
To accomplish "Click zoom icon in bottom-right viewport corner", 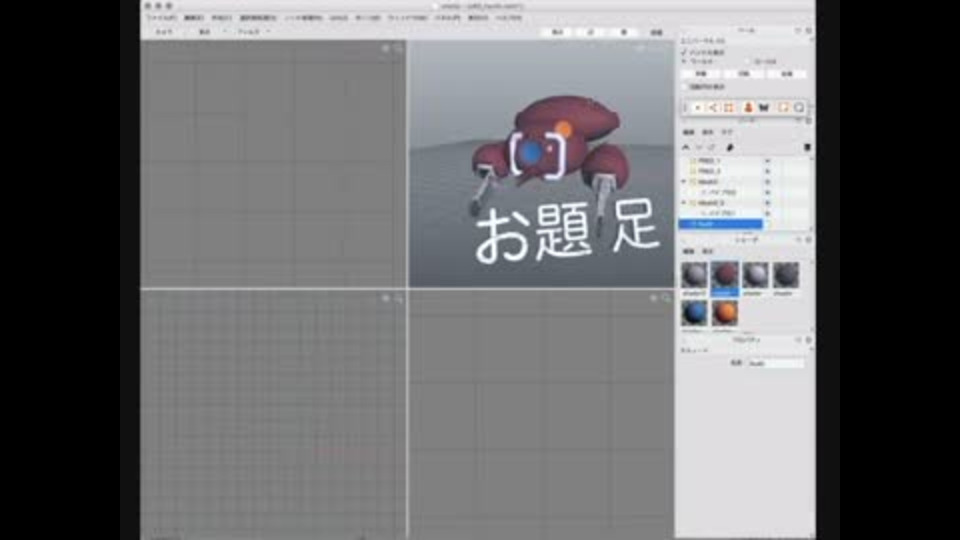I will coord(666,298).
